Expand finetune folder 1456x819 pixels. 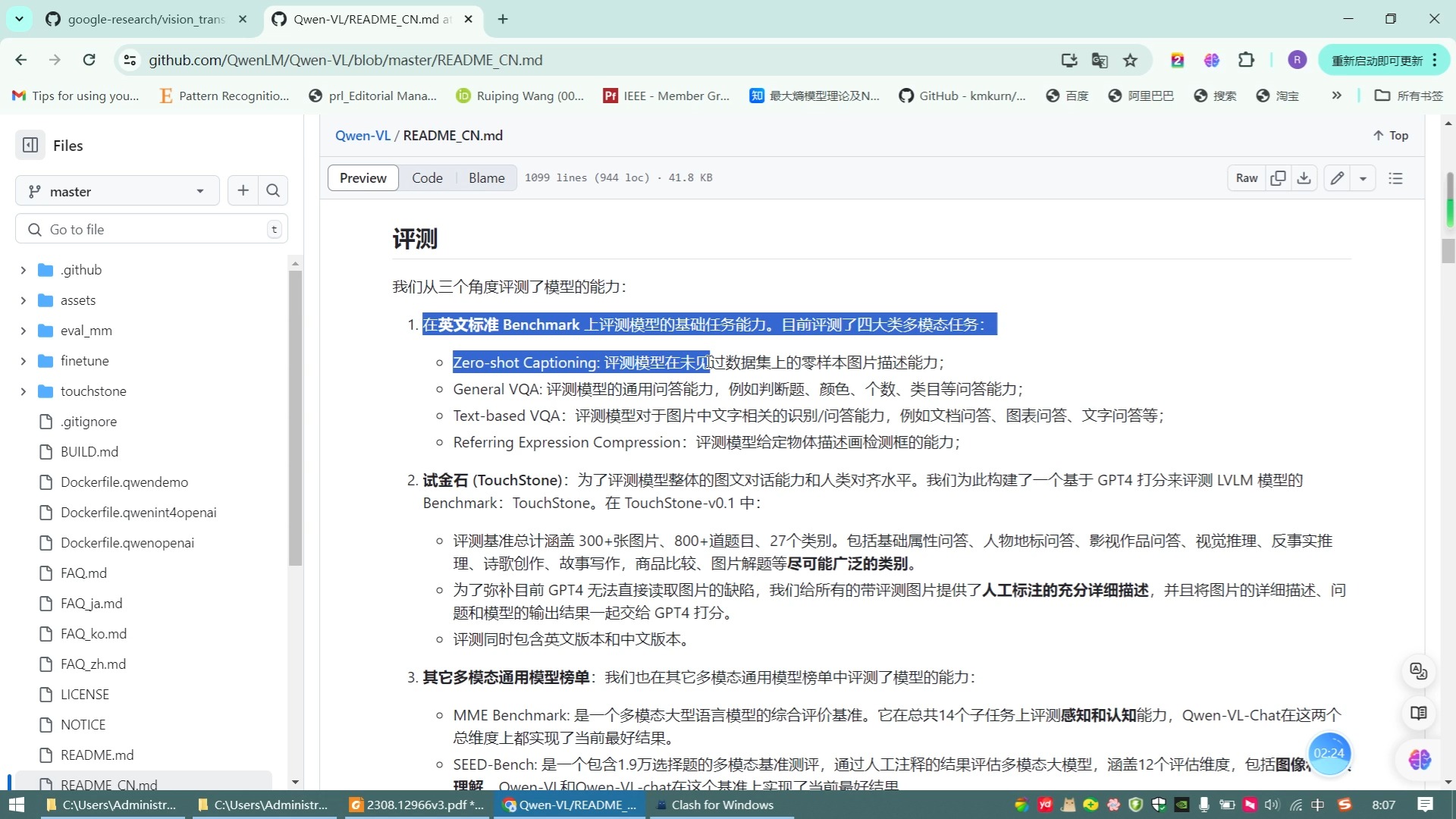pyautogui.click(x=23, y=361)
